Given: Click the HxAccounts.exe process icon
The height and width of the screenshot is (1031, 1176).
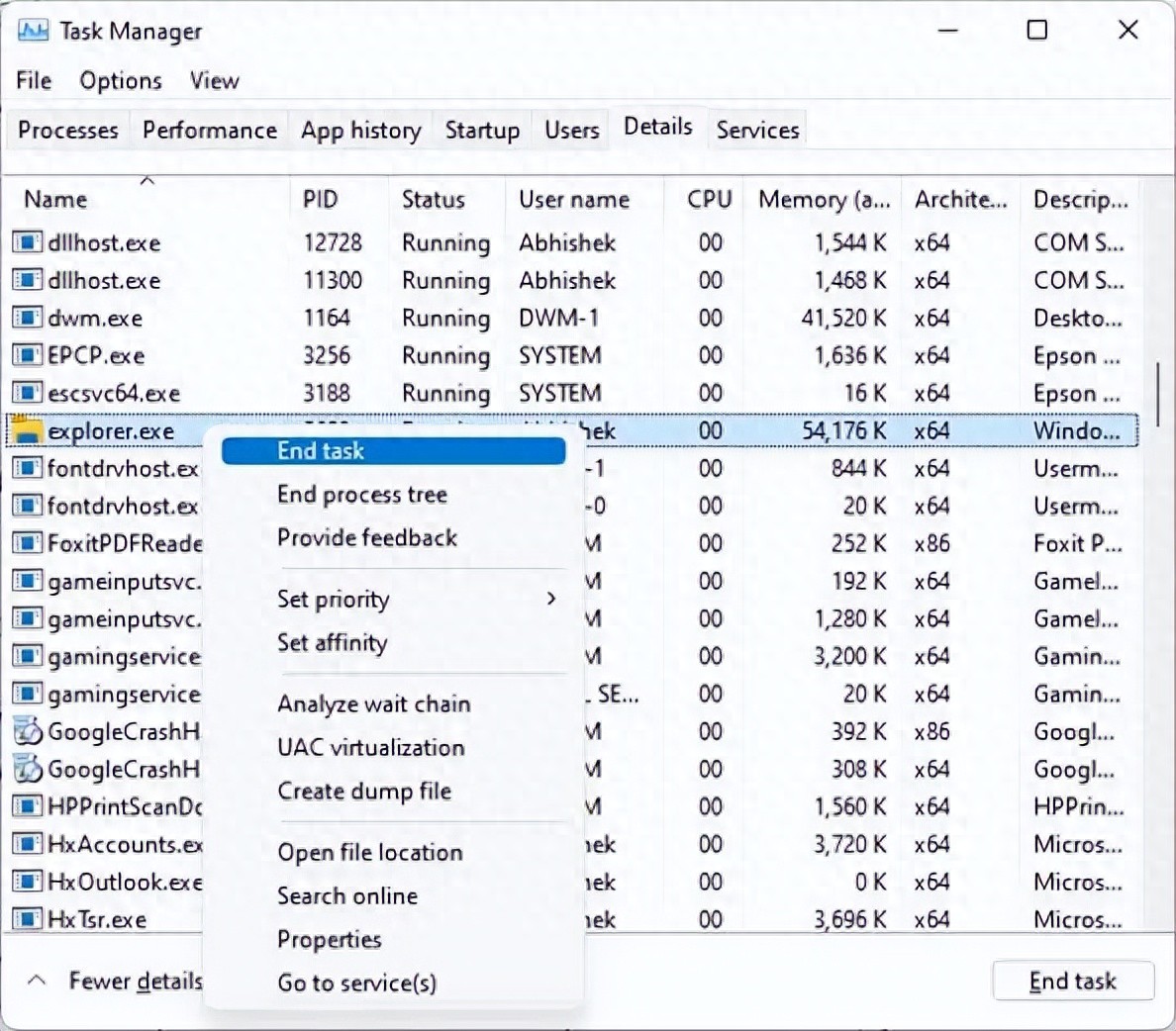Looking at the screenshot, I should (x=27, y=844).
